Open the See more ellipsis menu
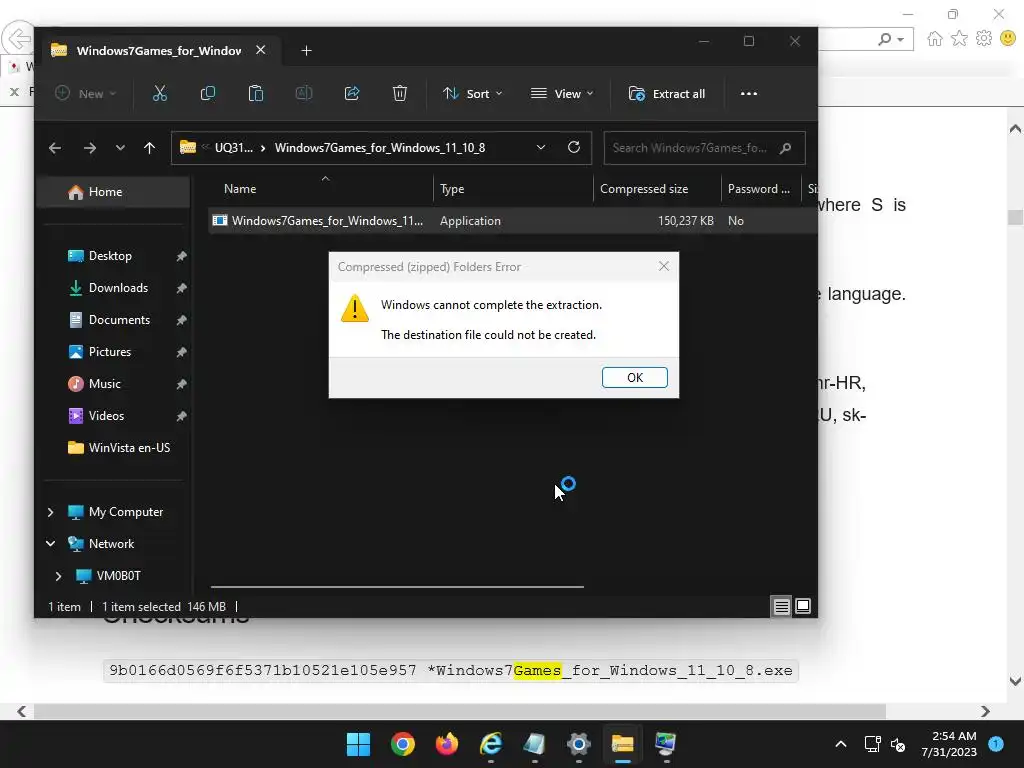Image resolution: width=1024 pixels, height=768 pixels. (x=748, y=93)
